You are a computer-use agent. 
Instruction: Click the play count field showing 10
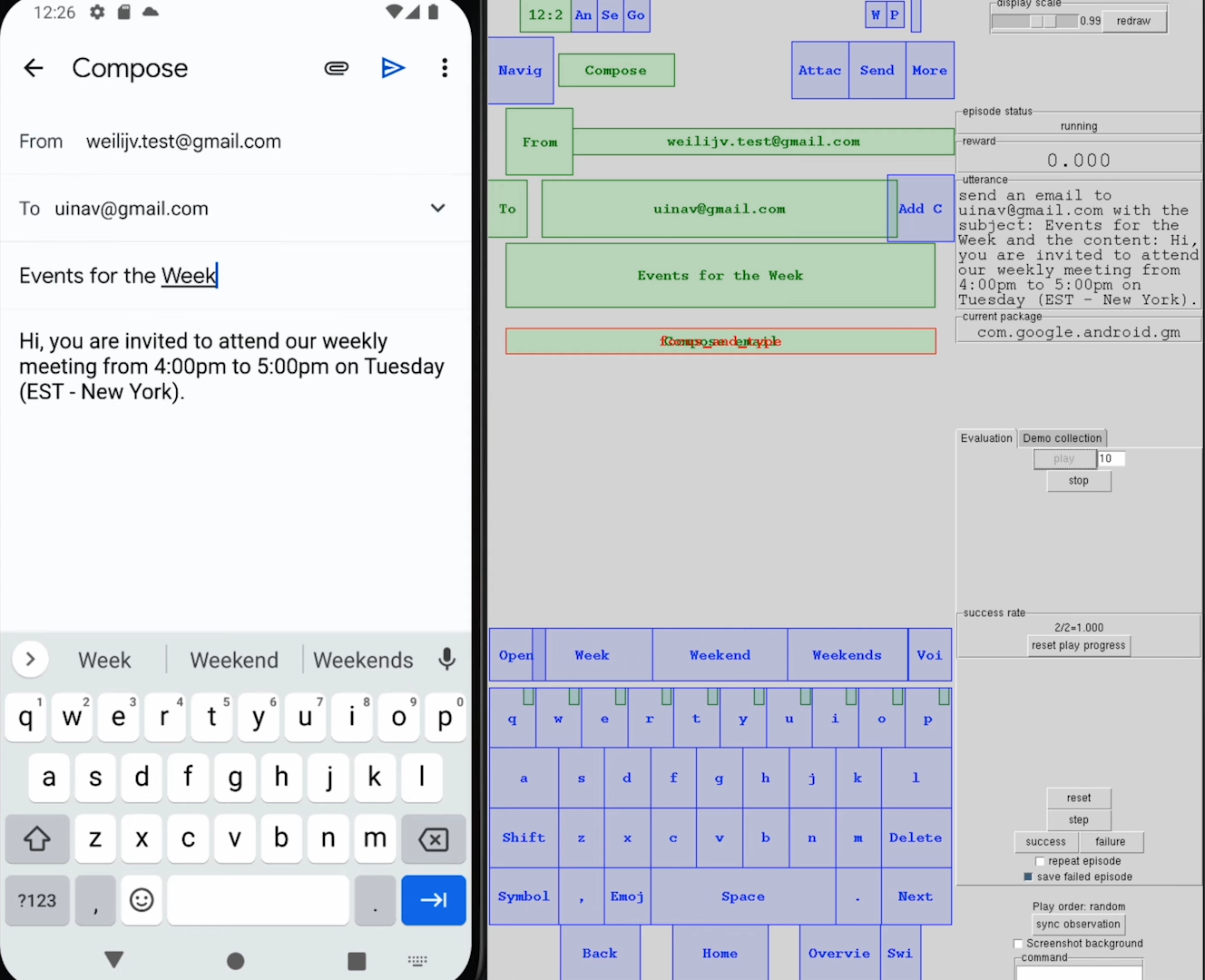(x=1111, y=459)
